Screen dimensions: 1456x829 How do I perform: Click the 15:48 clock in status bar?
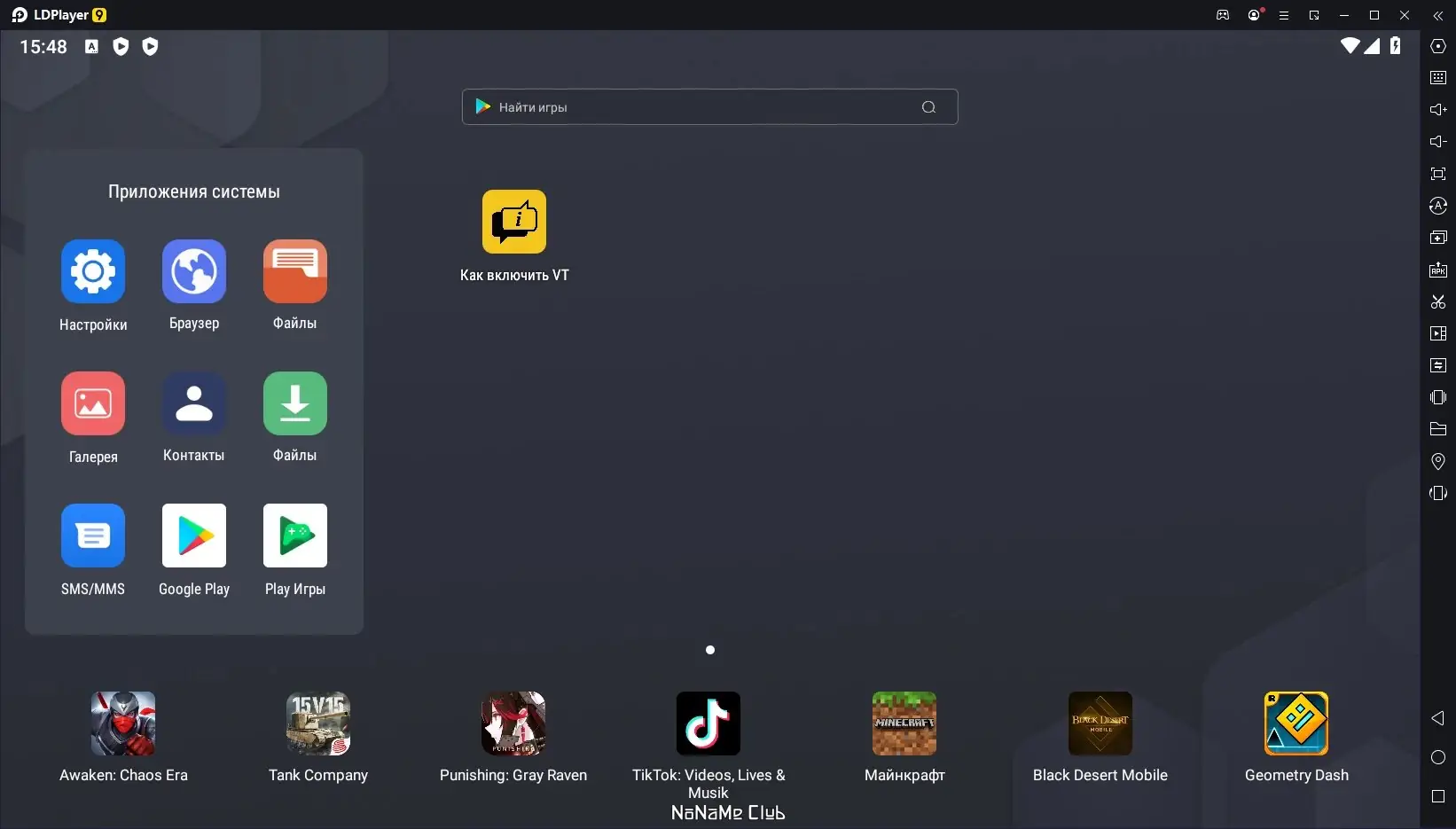coord(43,46)
